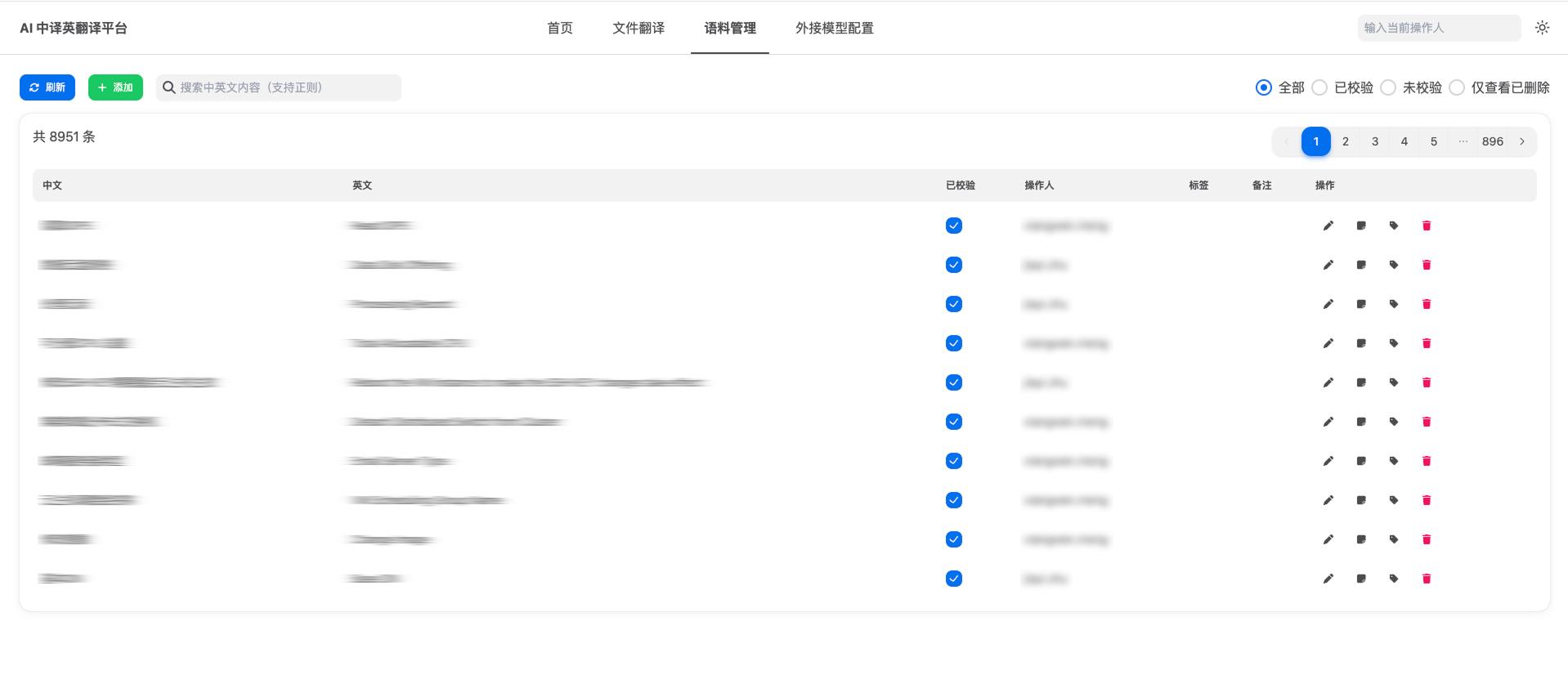Click the note icon in the sixth row

(1361, 422)
